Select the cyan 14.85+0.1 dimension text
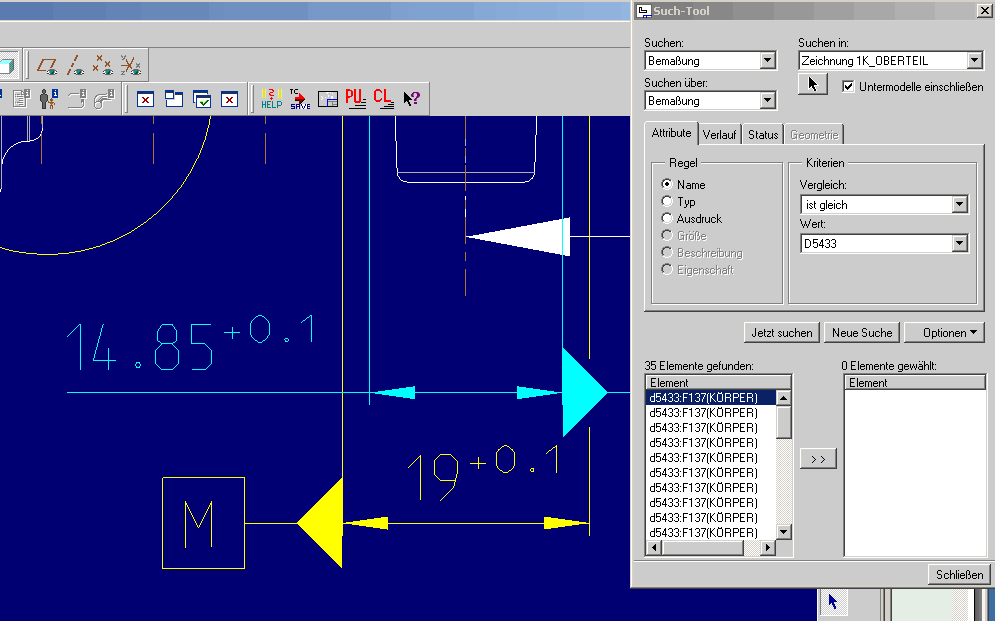The image size is (995, 621). click(190, 343)
